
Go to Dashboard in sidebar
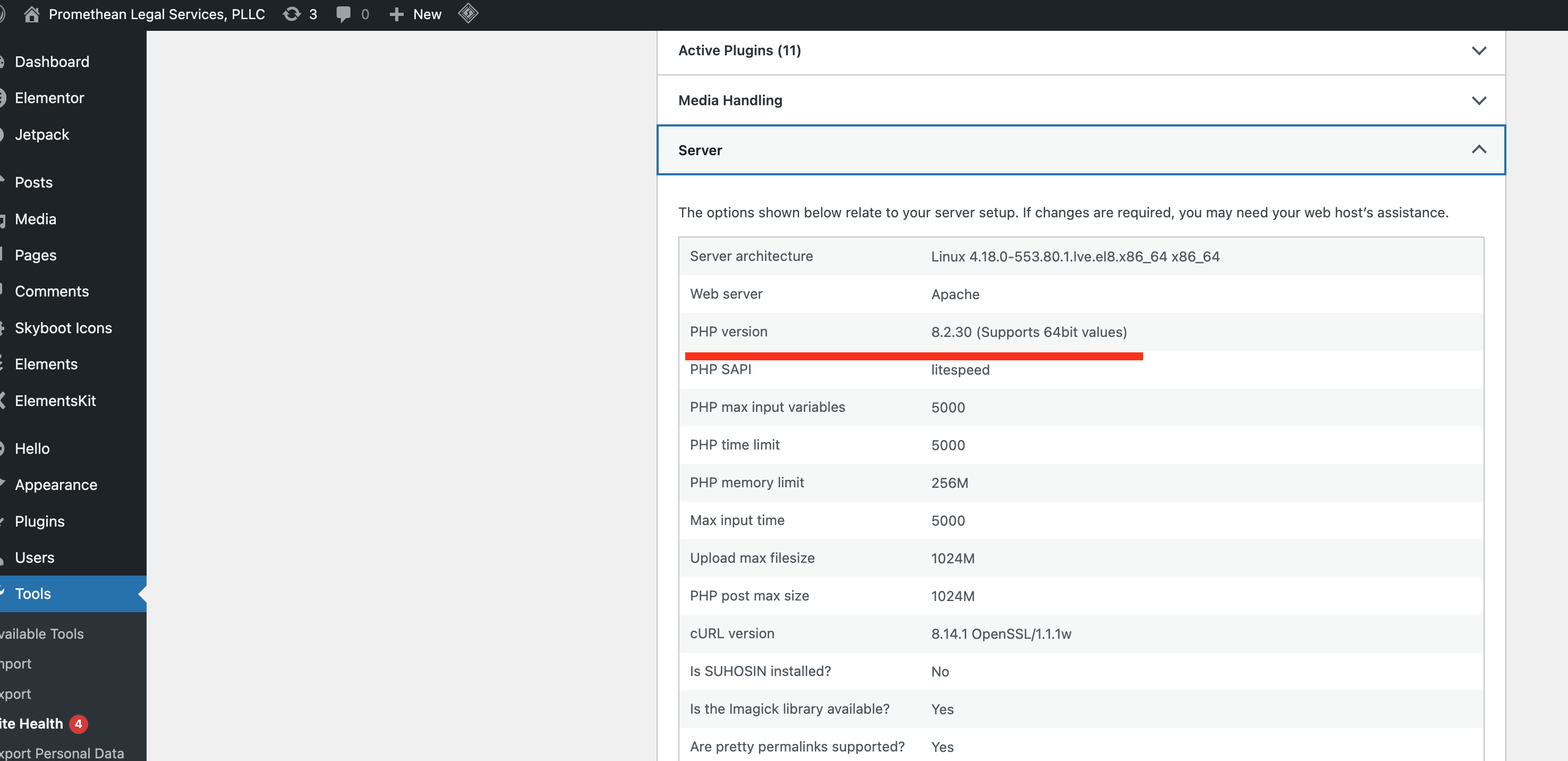click(52, 62)
